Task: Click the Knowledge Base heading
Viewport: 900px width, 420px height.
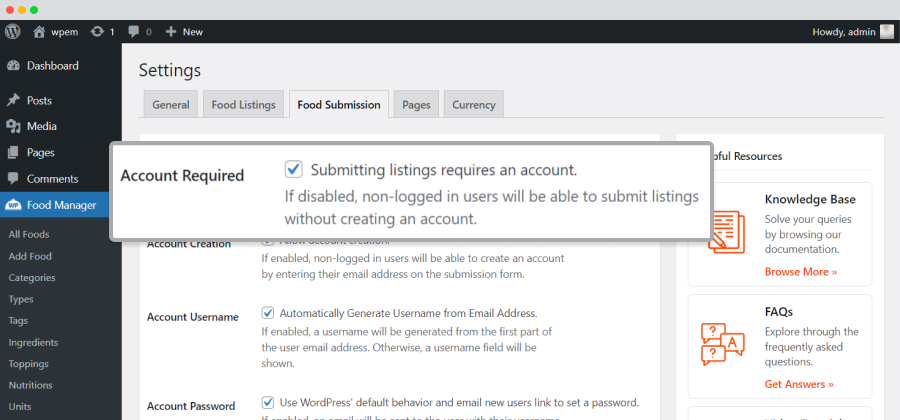Action: click(810, 199)
